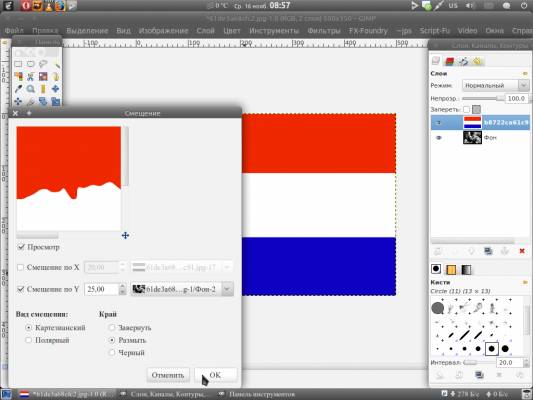Screen dimensions: 533x400
Task: Toggle the Просмотр preview checkbox
Action: coord(21,247)
